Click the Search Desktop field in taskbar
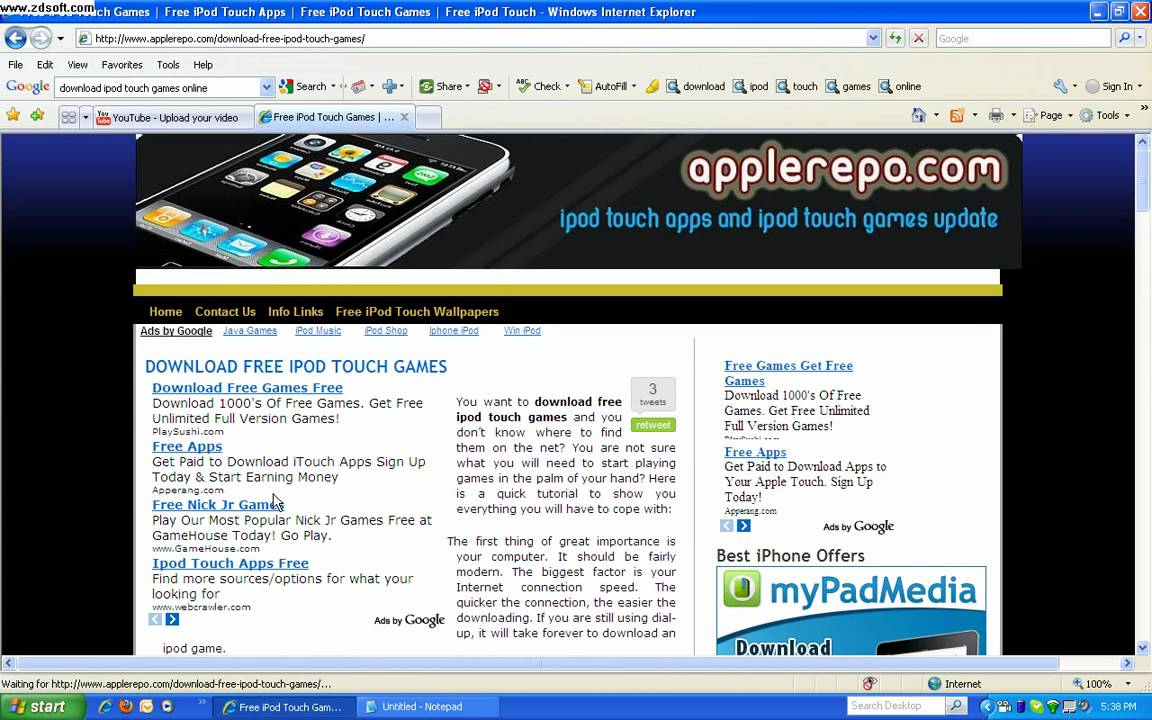This screenshot has width=1152, height=720. (896, 706)
